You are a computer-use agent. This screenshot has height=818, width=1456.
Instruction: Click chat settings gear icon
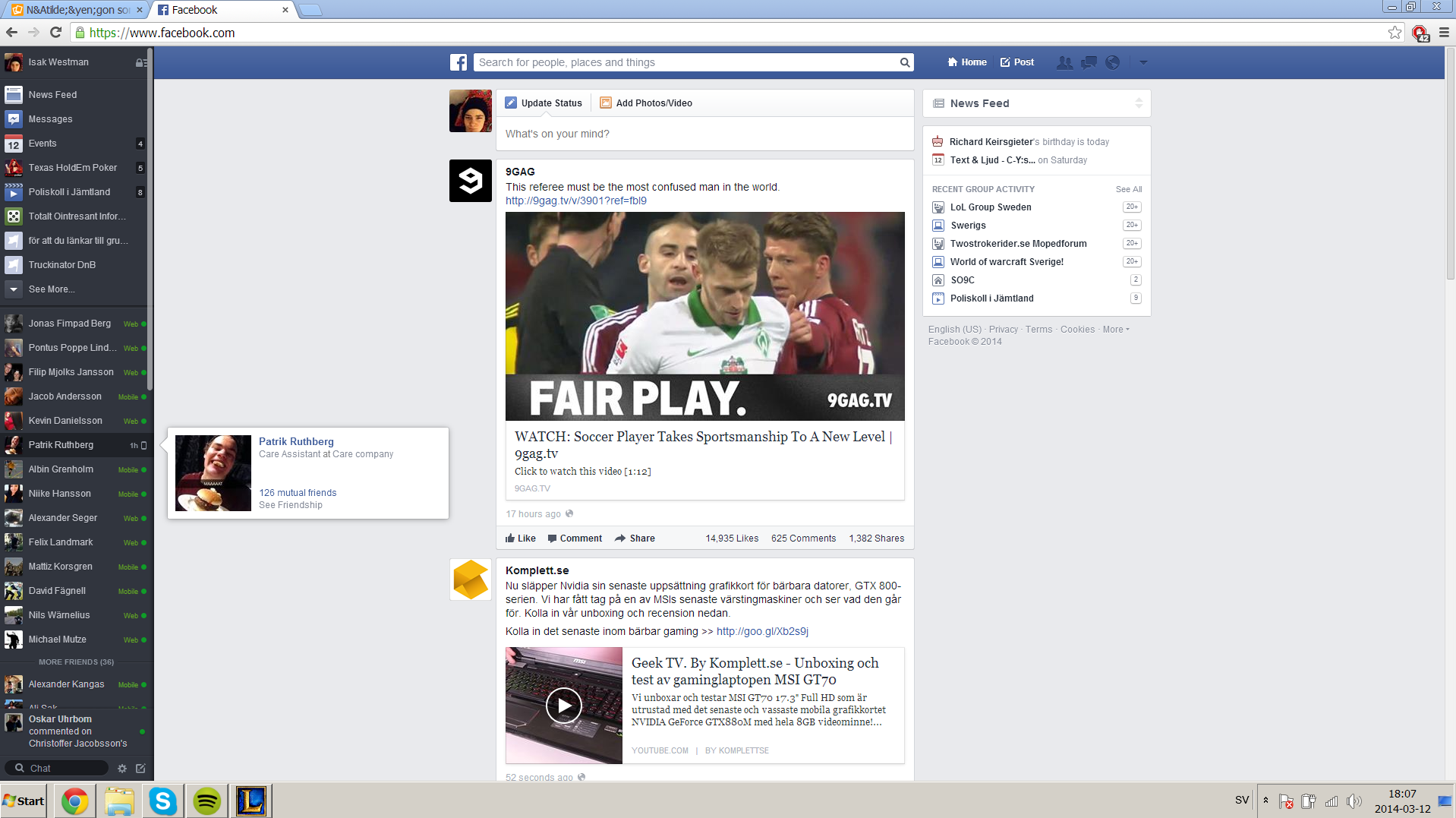122,769
